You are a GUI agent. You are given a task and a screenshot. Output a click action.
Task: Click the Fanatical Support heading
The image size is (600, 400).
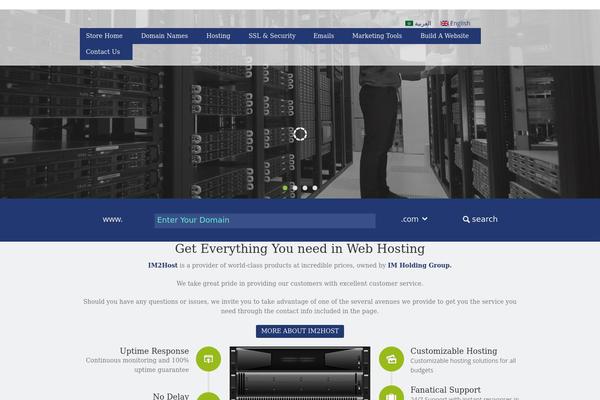coord(445,390)
